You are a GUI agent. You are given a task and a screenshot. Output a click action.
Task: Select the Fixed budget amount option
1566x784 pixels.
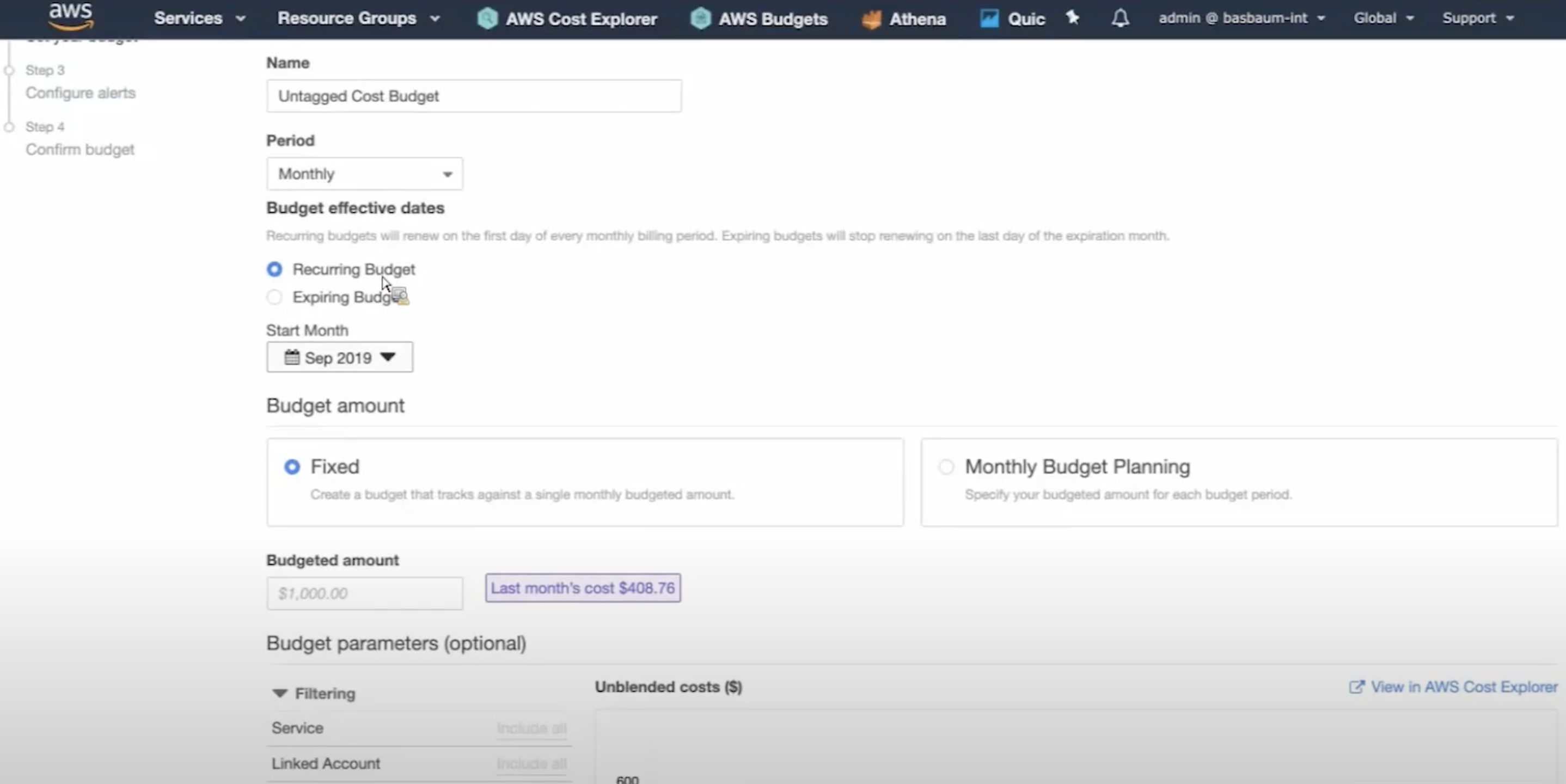pos(292,467)
